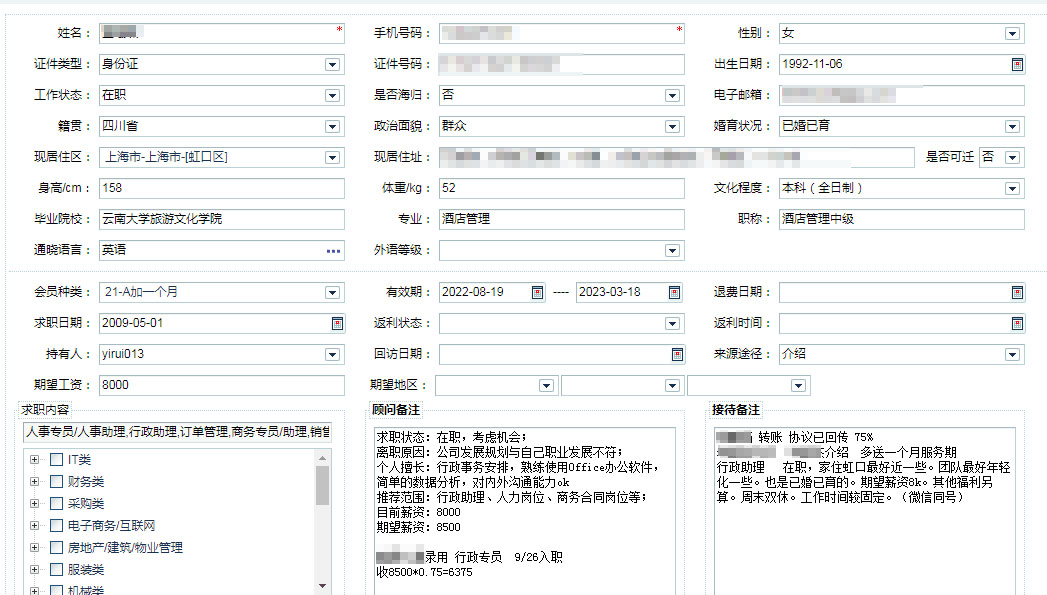The image size is (1047, 595).
Task: Expand the 财务类 tree node
Action: (34, 481)
